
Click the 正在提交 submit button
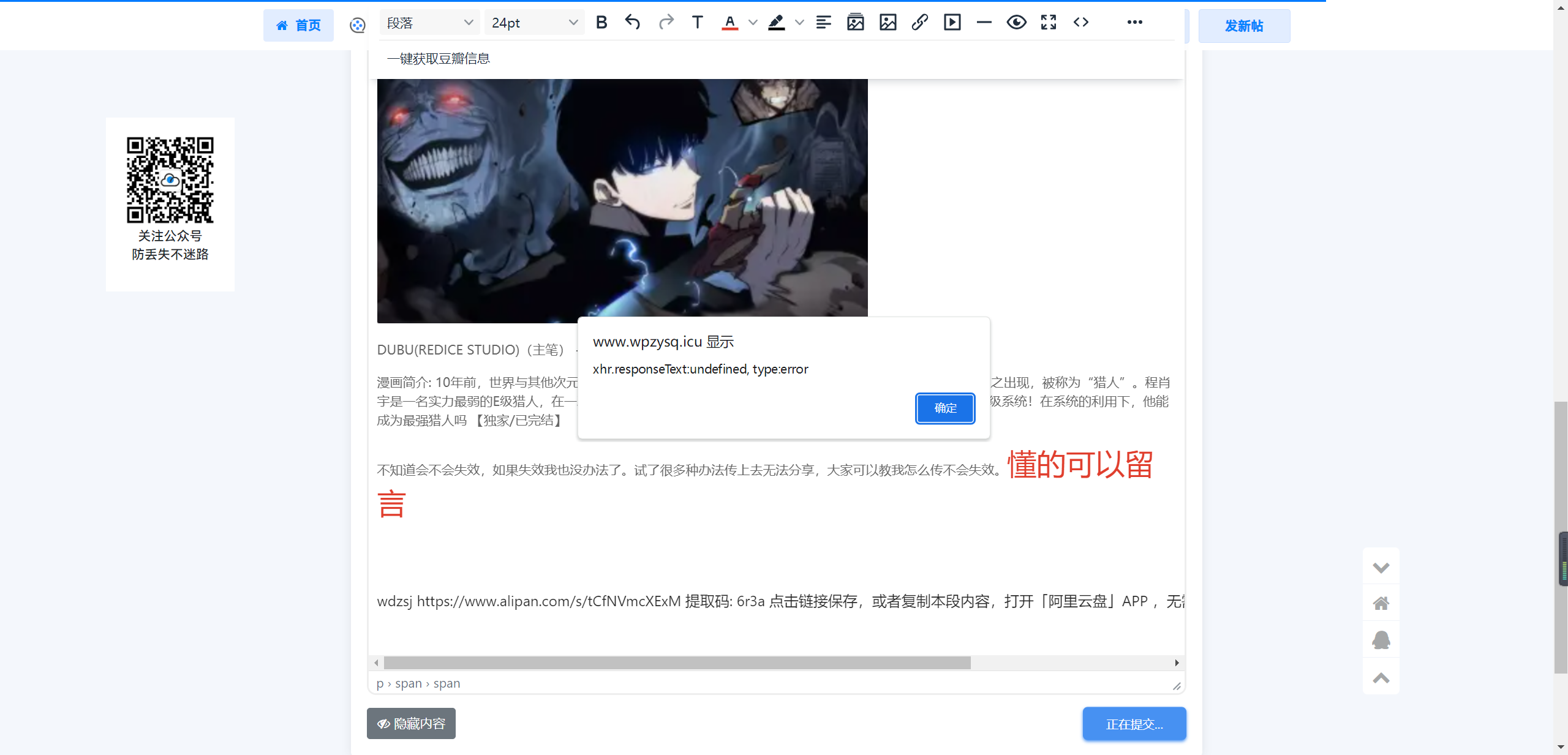(1134, 724)
